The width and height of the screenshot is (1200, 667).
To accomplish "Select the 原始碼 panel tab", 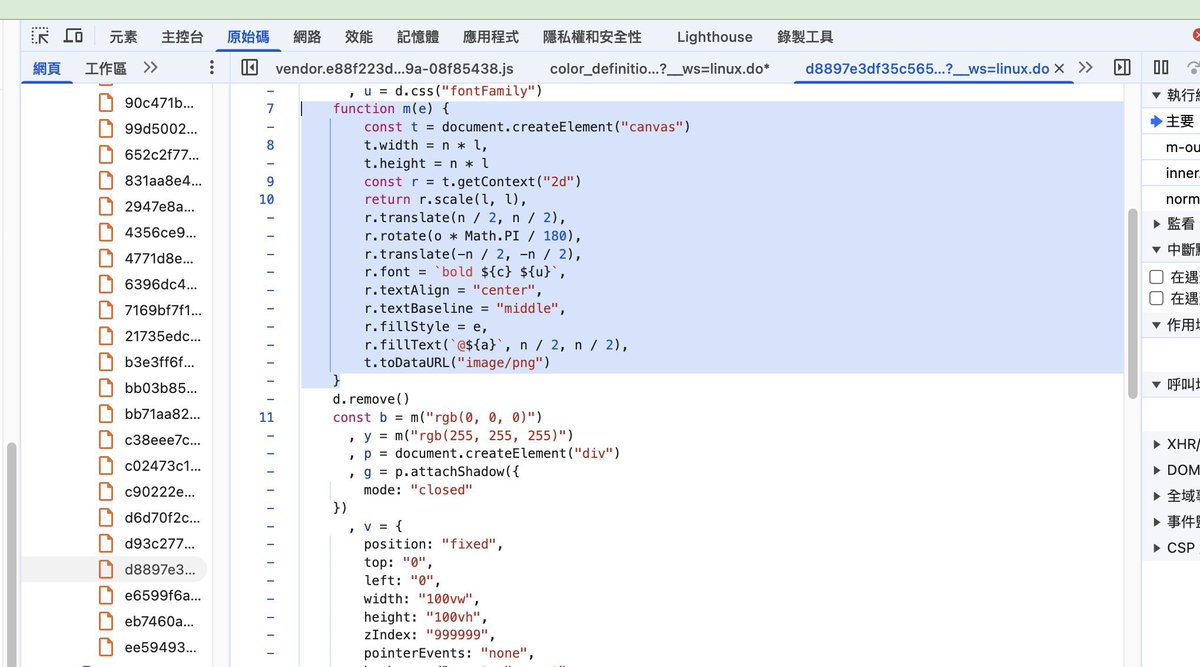I will pos(248,37).
